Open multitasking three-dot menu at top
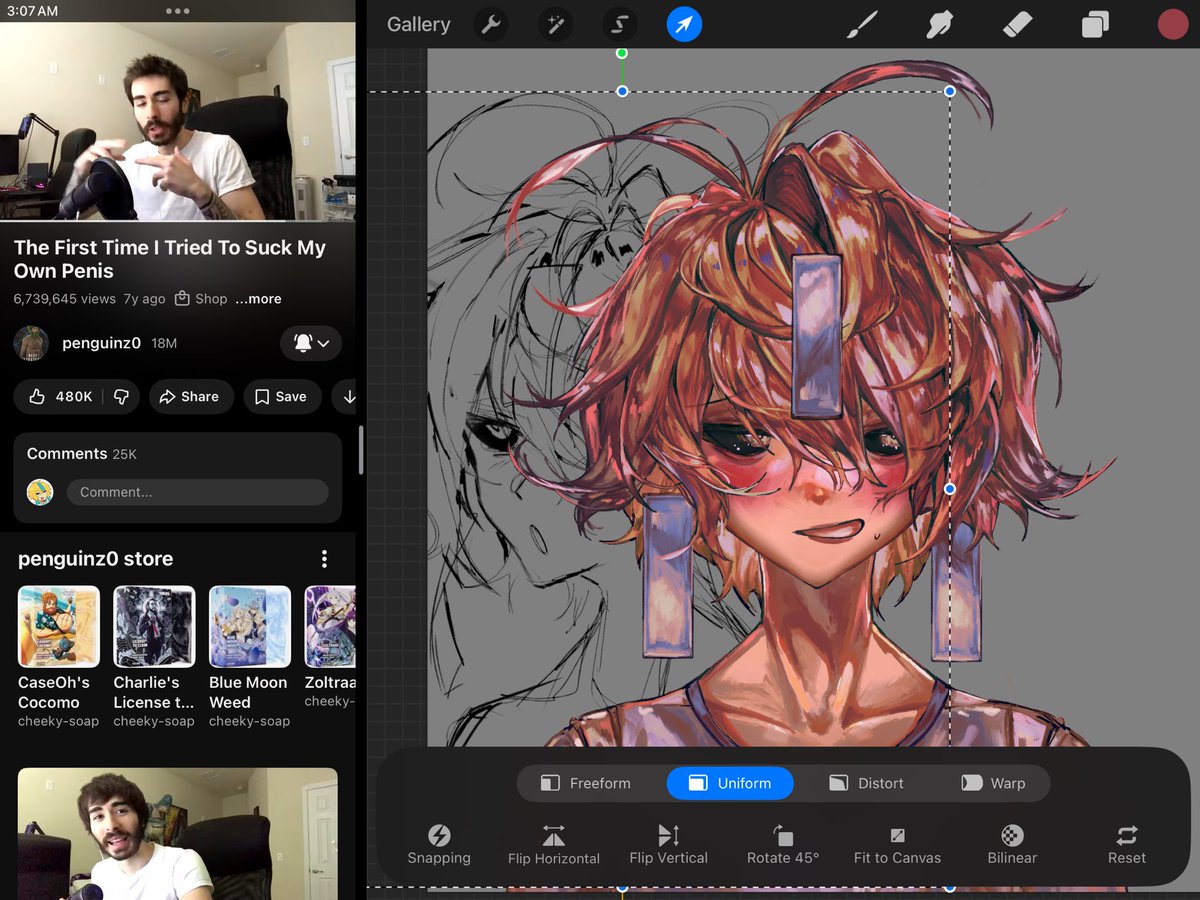This screenshot has height=900, width=1200. click(x=178, y=11)
